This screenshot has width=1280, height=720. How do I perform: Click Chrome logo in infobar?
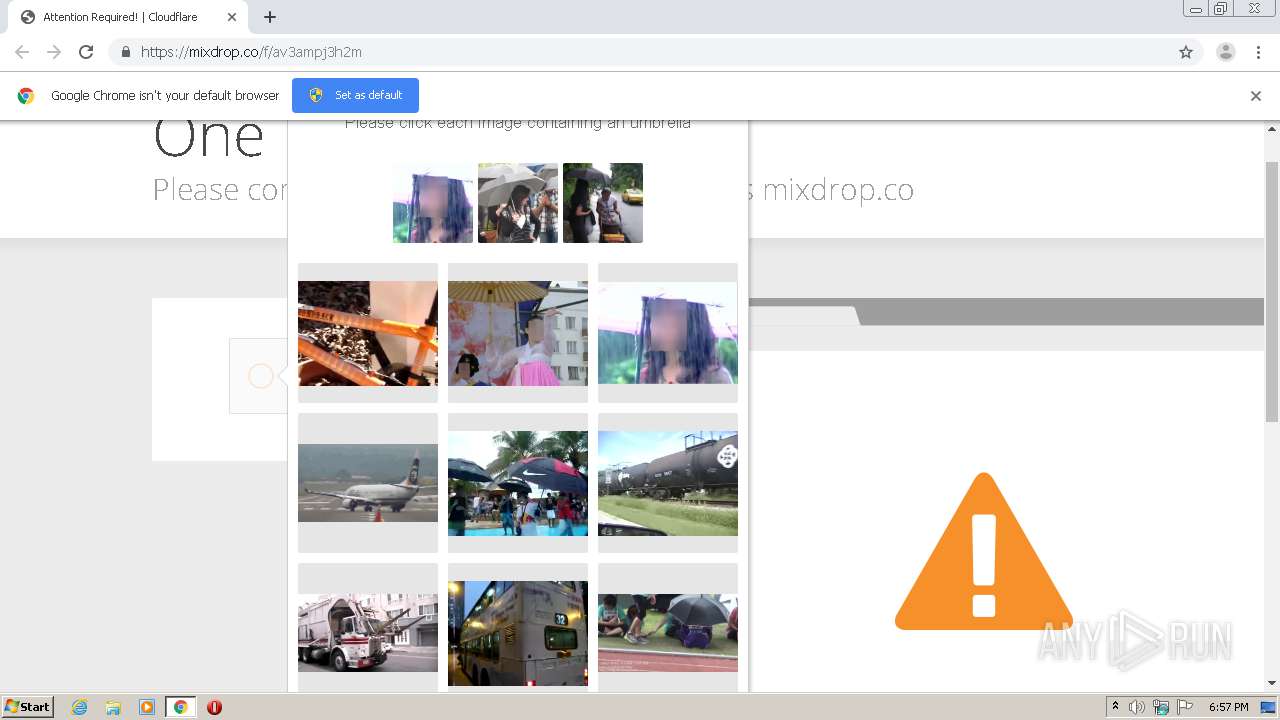(26, 96)
